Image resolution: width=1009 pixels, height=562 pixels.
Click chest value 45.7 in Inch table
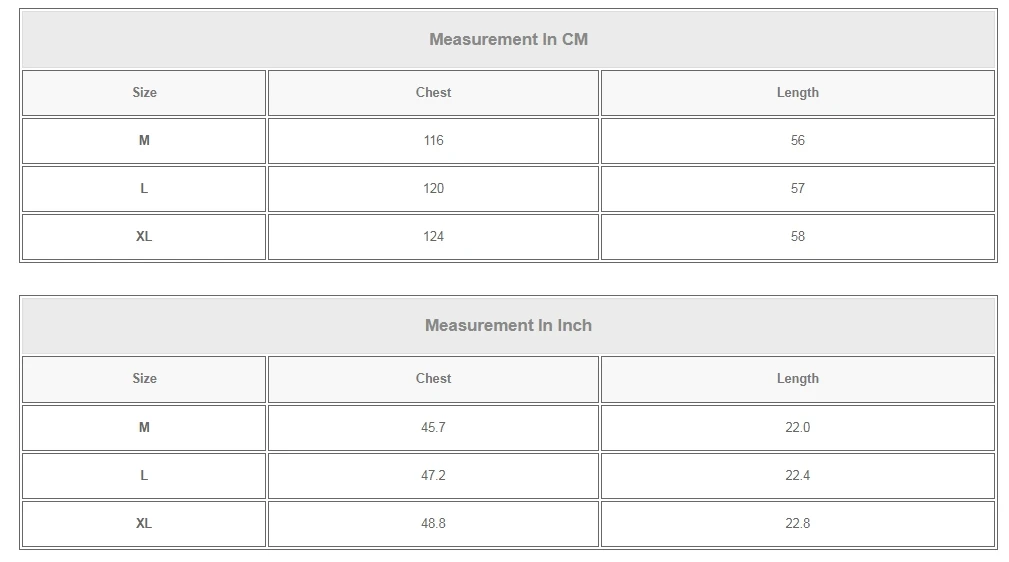433,428
